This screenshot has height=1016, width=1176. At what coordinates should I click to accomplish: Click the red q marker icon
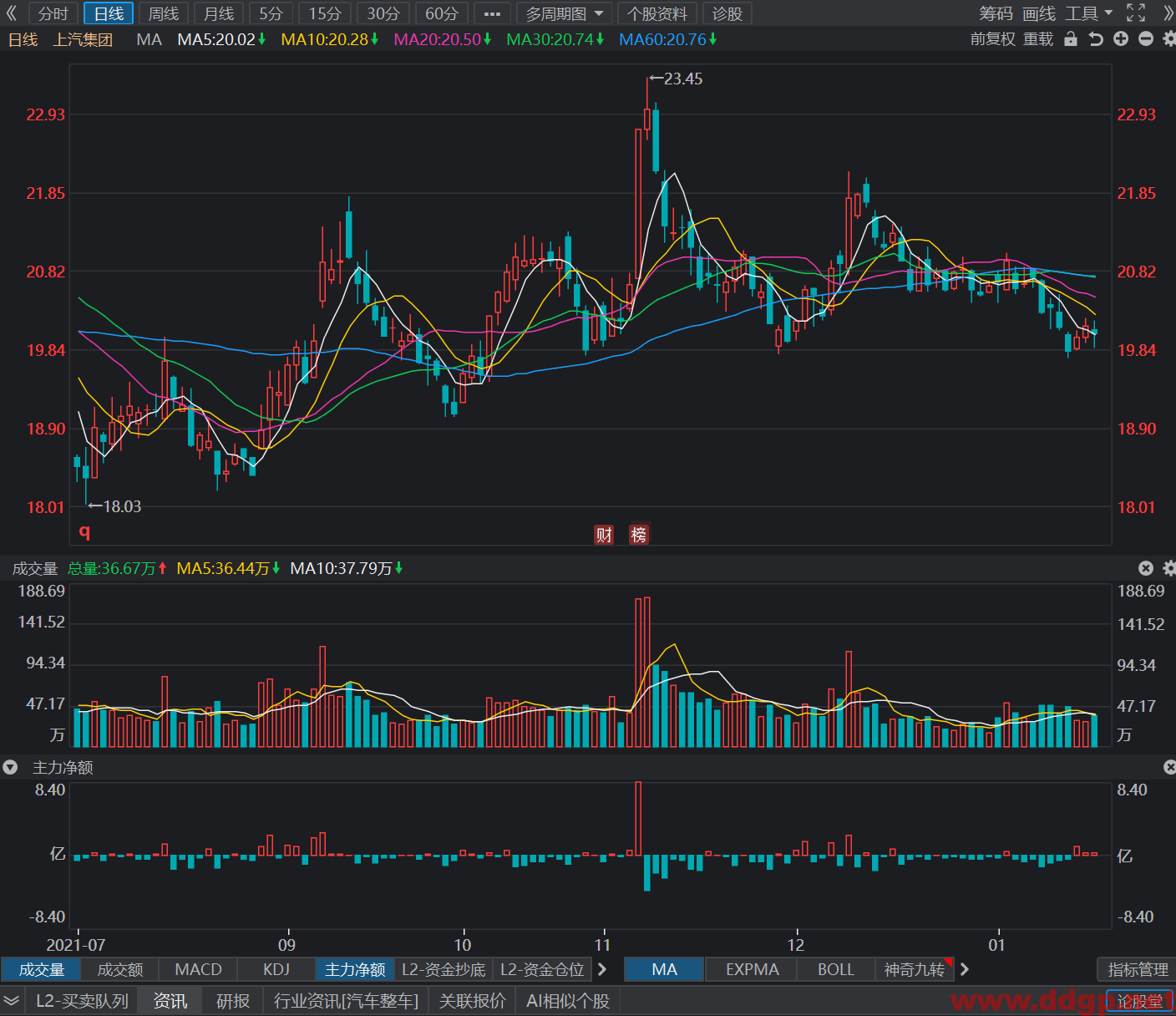click(x=84, y=531)
